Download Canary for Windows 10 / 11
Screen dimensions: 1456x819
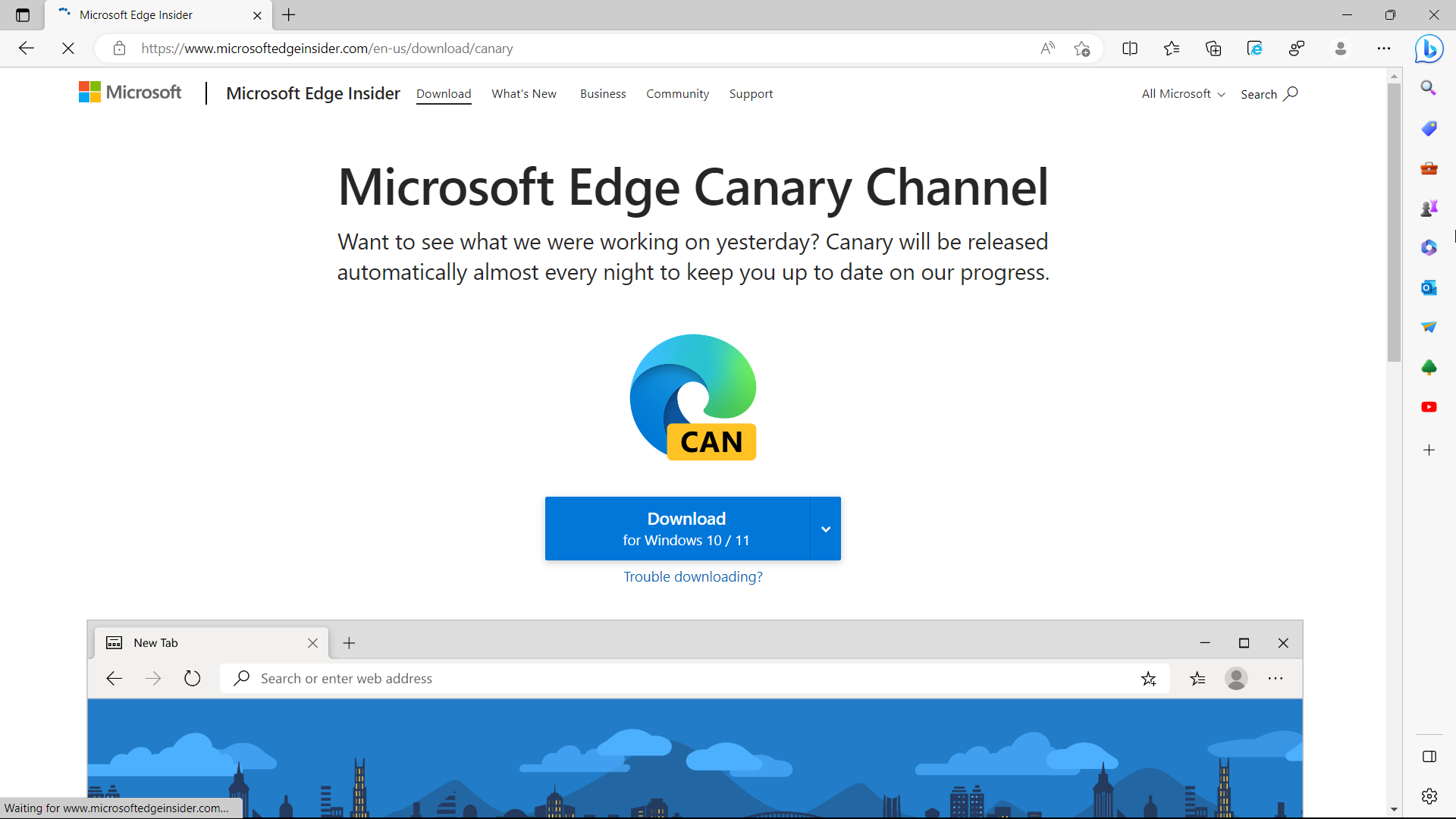click(x=679, y=529)
